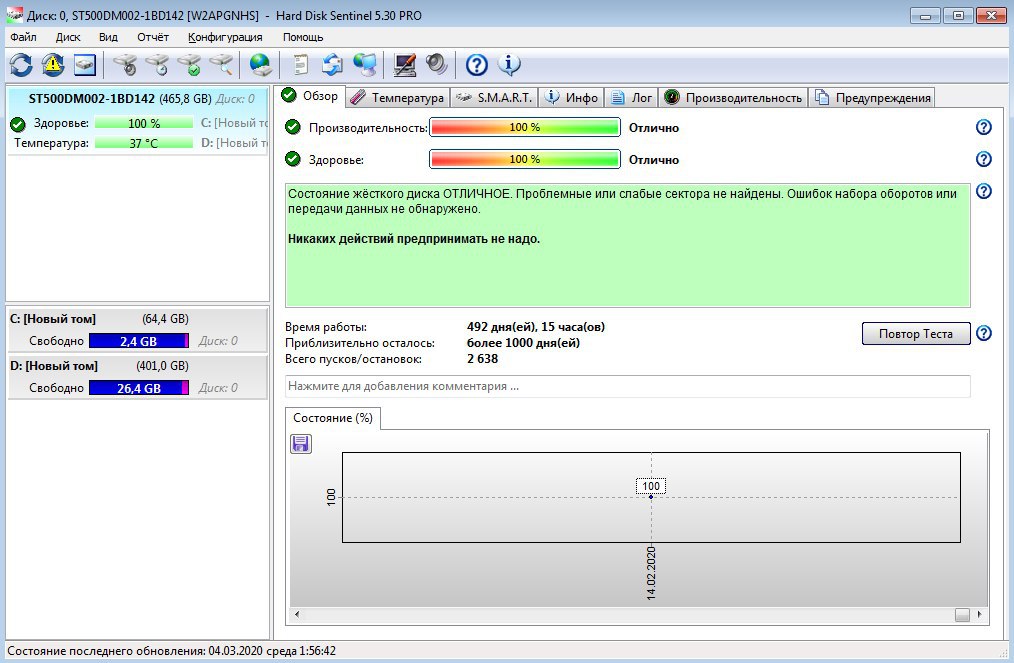
Task: Click the sidebar Температура 37 °C bar
Action: pyautogui.click(x=144, y=143)
